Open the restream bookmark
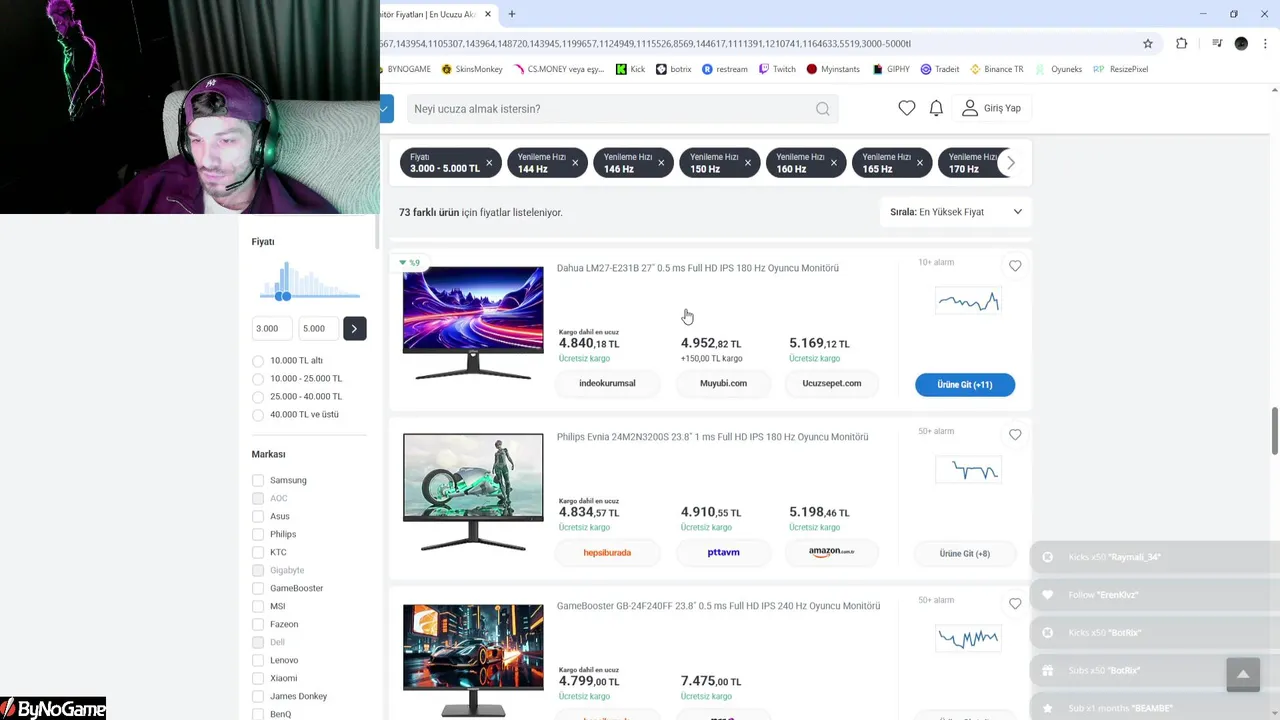1280x720 pixels. 725,69
